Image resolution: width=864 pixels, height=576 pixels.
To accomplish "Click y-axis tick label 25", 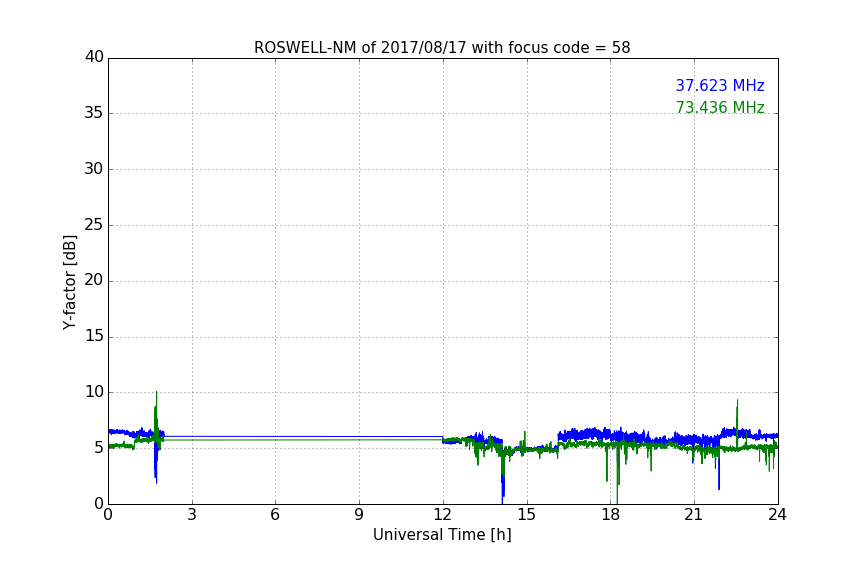I will (94, 225).
